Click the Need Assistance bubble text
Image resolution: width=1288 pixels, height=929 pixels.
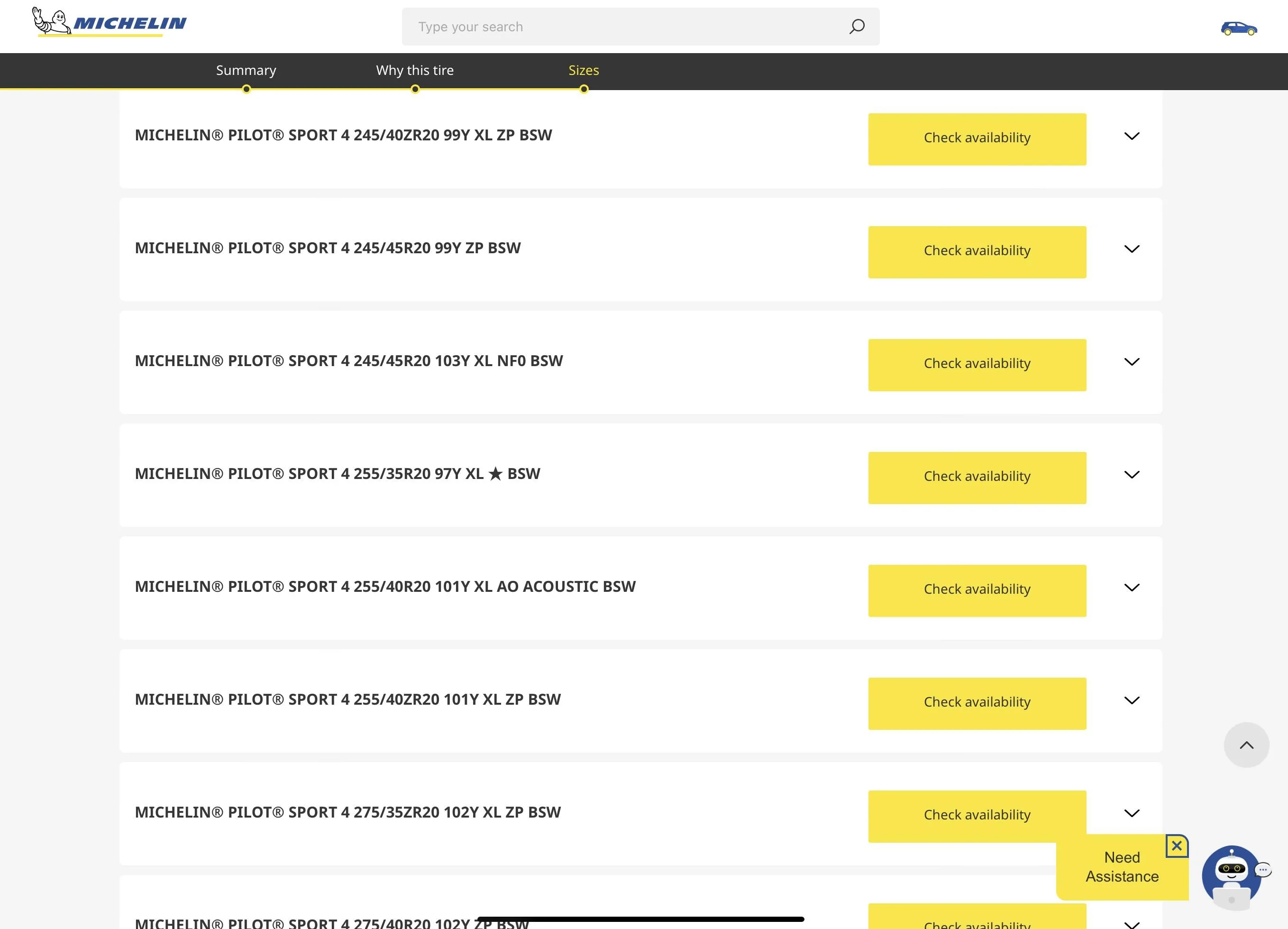[x=1122, y=867]
